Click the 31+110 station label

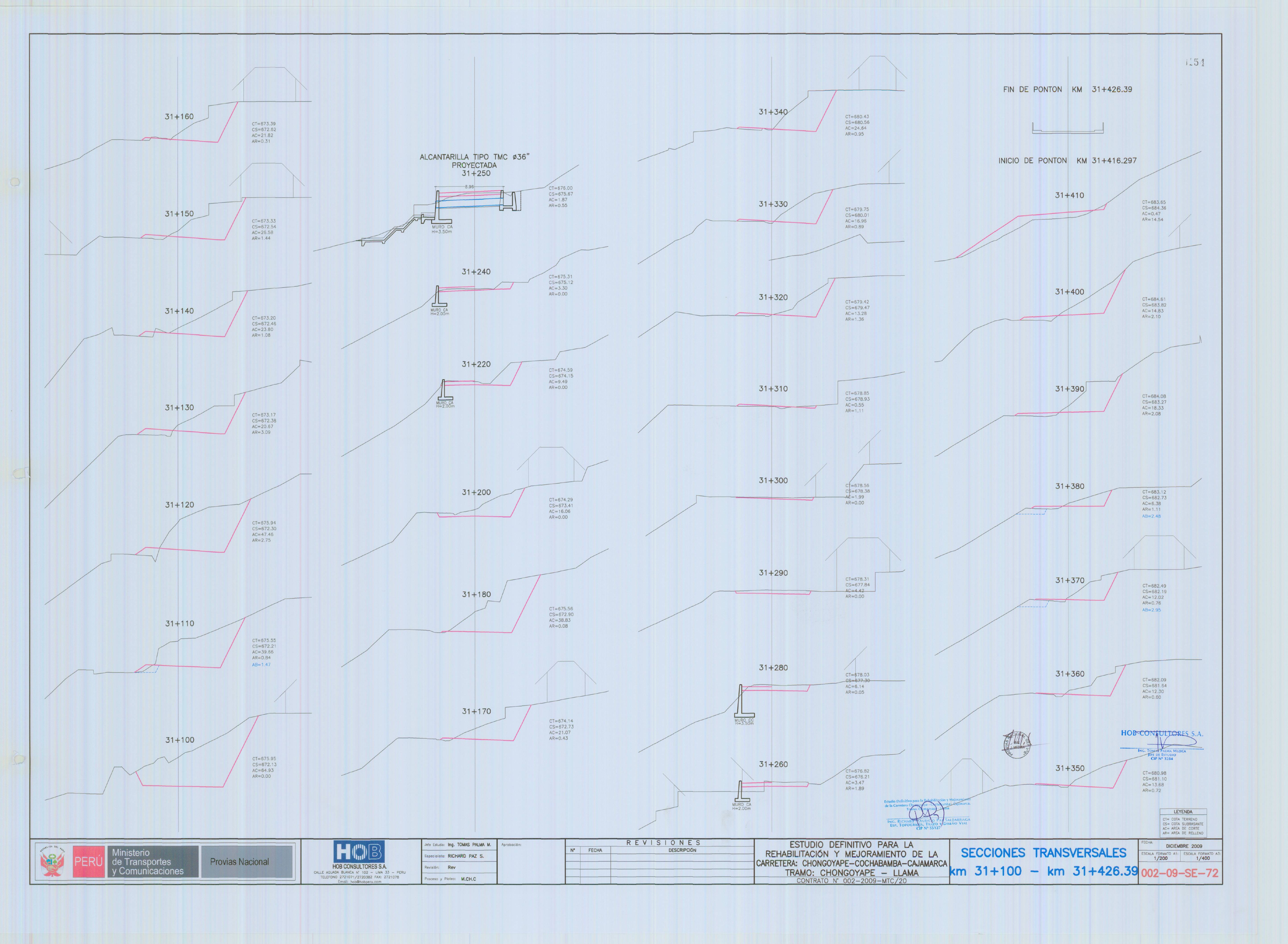point(179,623)
